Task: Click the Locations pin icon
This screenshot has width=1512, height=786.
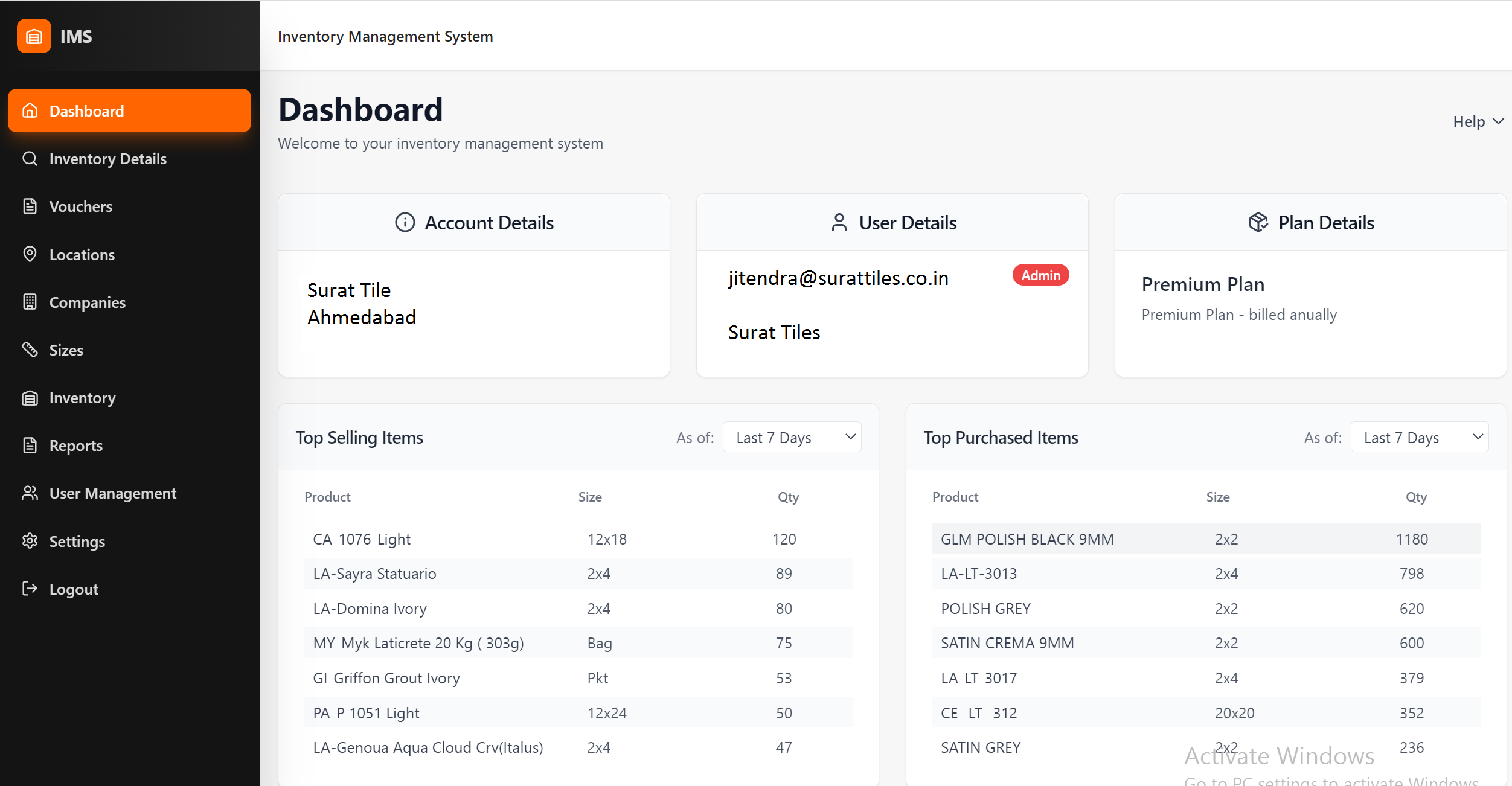Action: coord(30,254)
